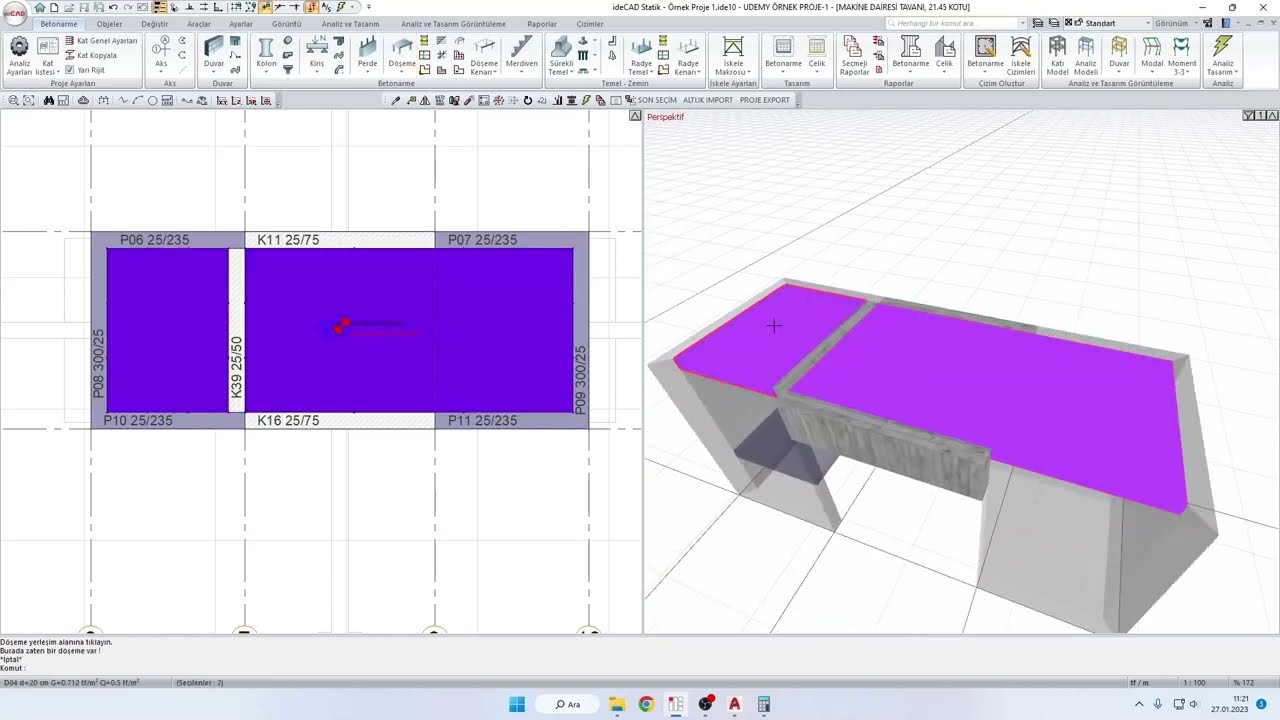The image size is (1280, 720).
Task: Click Kat Kopyala command
Action: [90, 55]
